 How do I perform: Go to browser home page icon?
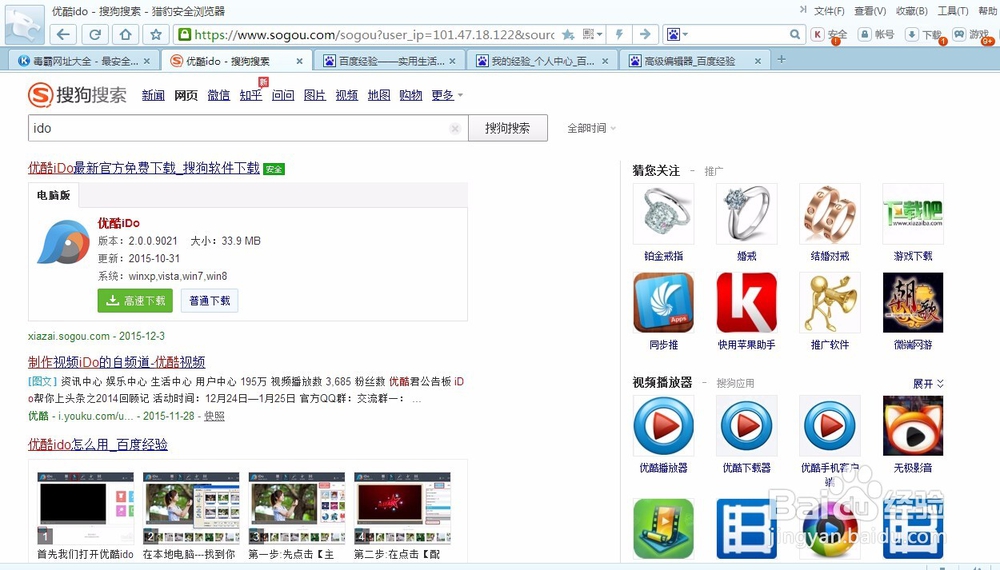coord(125,34)
